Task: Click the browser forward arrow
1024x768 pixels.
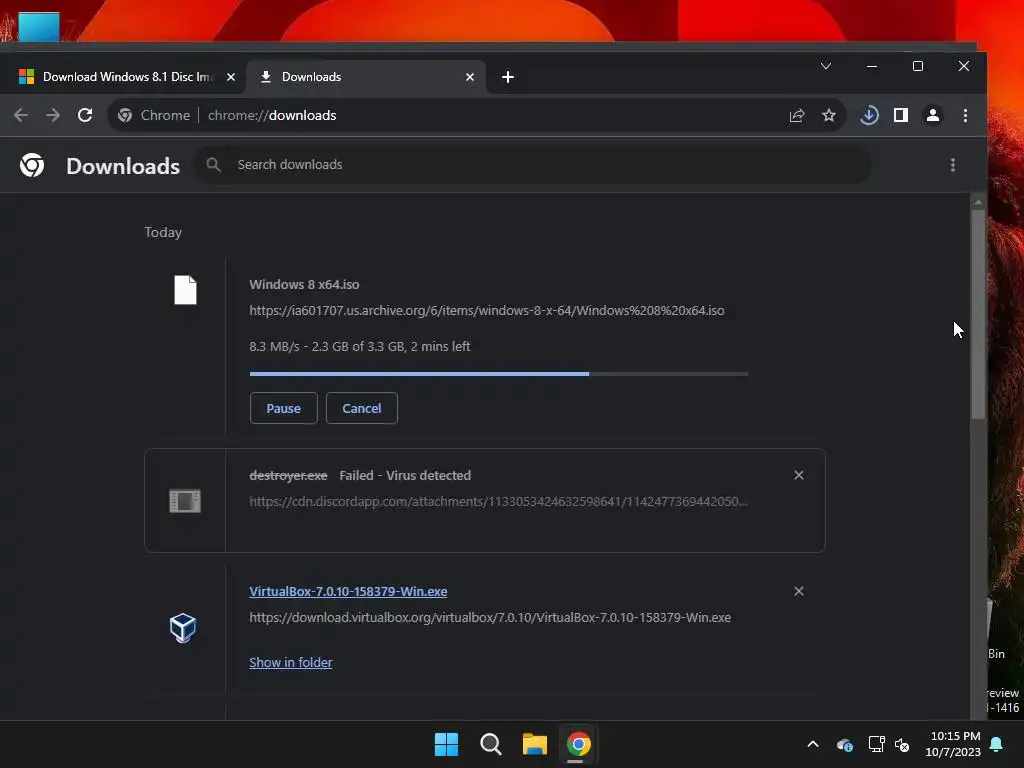Action: (53, 116)
